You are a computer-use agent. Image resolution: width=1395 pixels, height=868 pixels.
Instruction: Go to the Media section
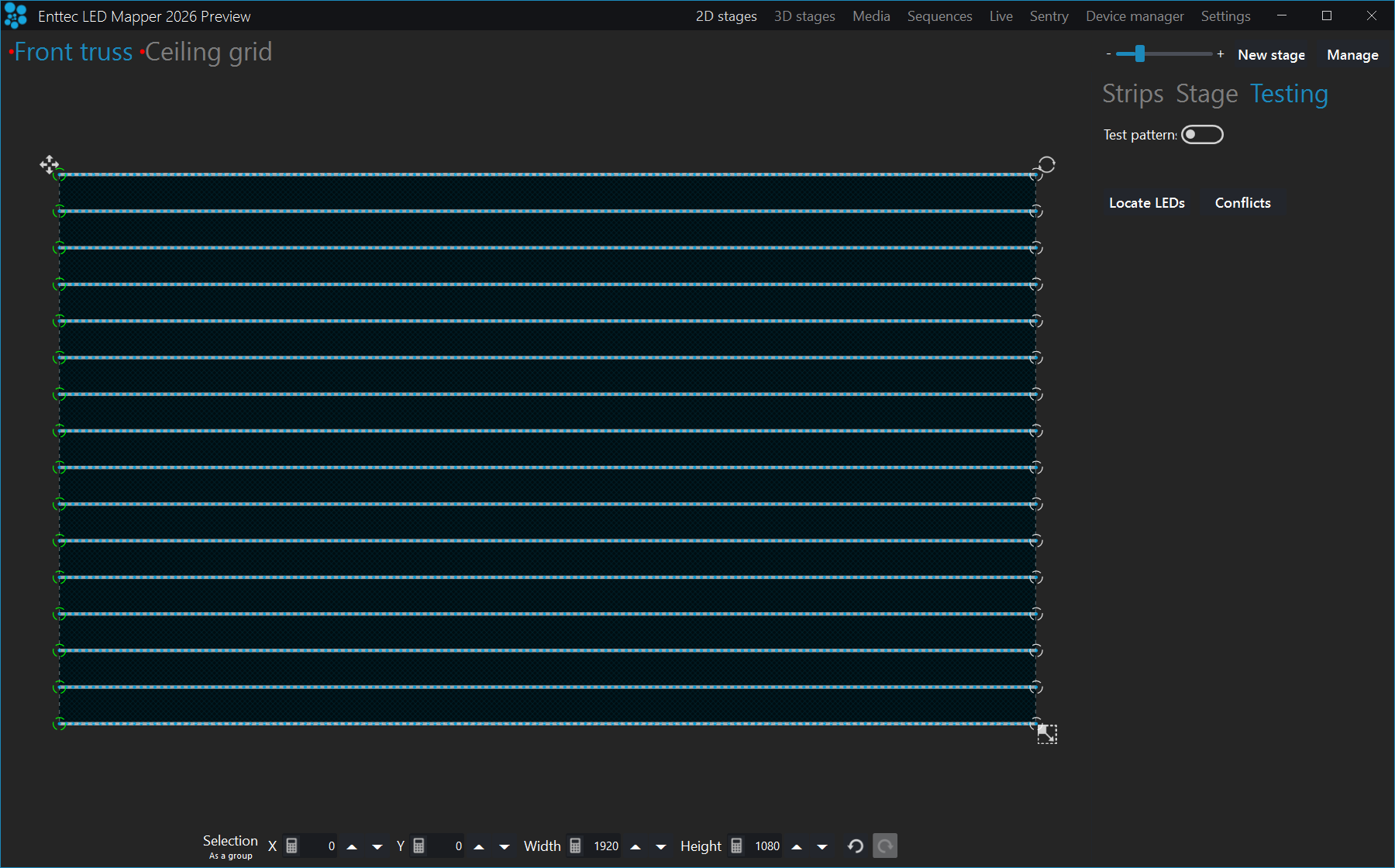[x=871, y=16]
